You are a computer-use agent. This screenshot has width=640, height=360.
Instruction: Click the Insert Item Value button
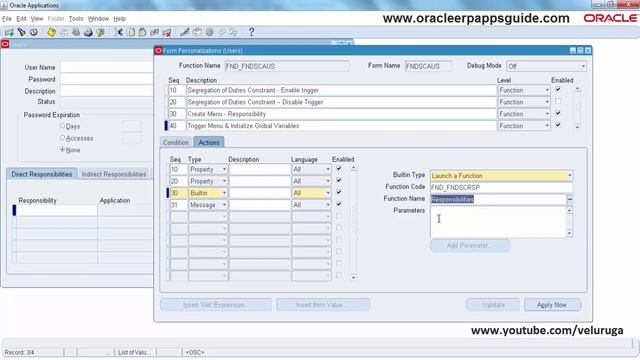pyautogui.click(x=323, y=305)
